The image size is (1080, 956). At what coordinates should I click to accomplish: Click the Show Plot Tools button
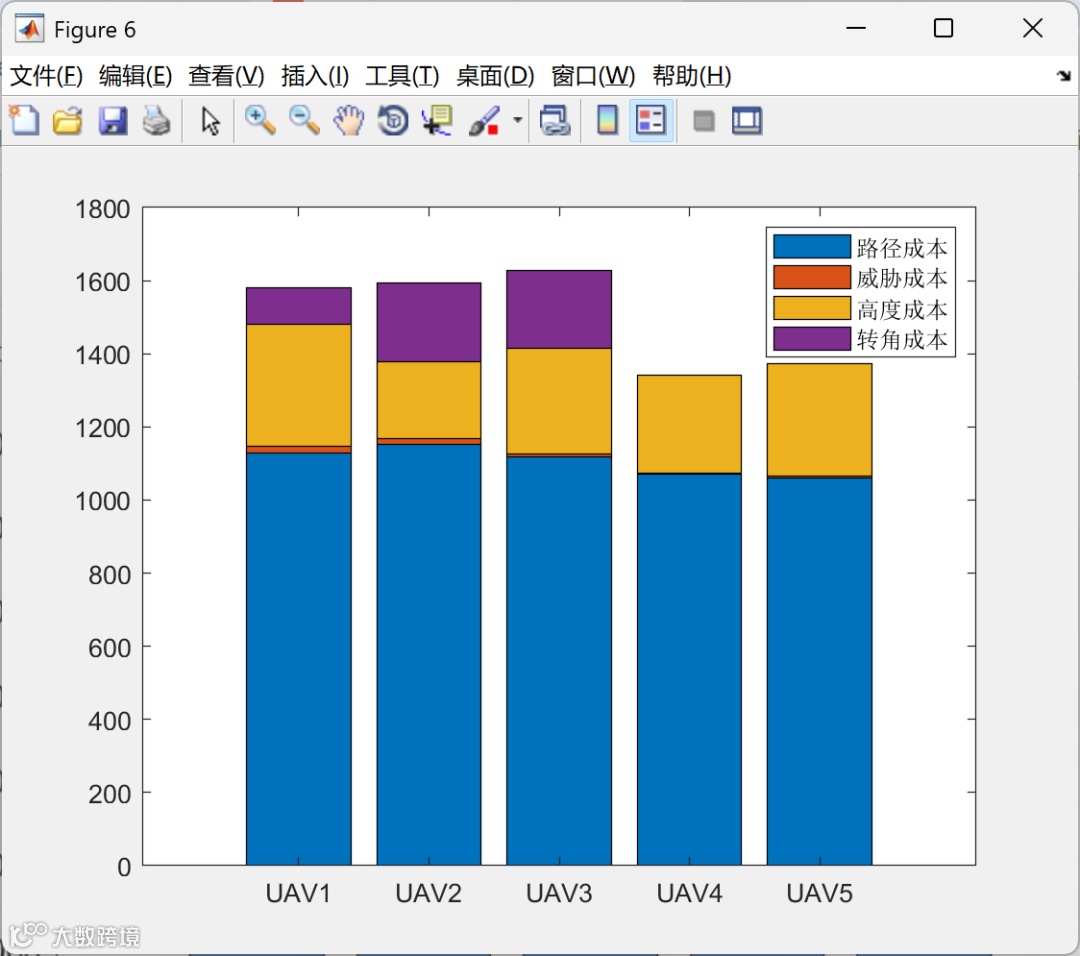(747, 121)
